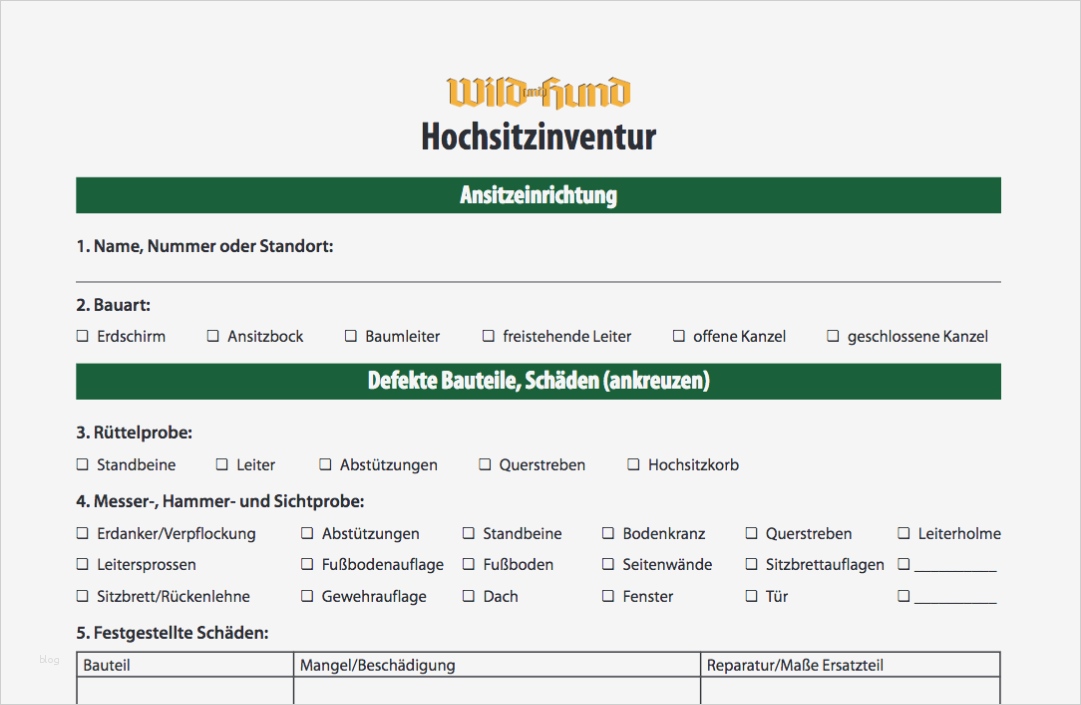This screenshot has width=1081, height=705.
Task: Click the '3. Rüttelprobe:' heading
Action: (x=134, y=433)
